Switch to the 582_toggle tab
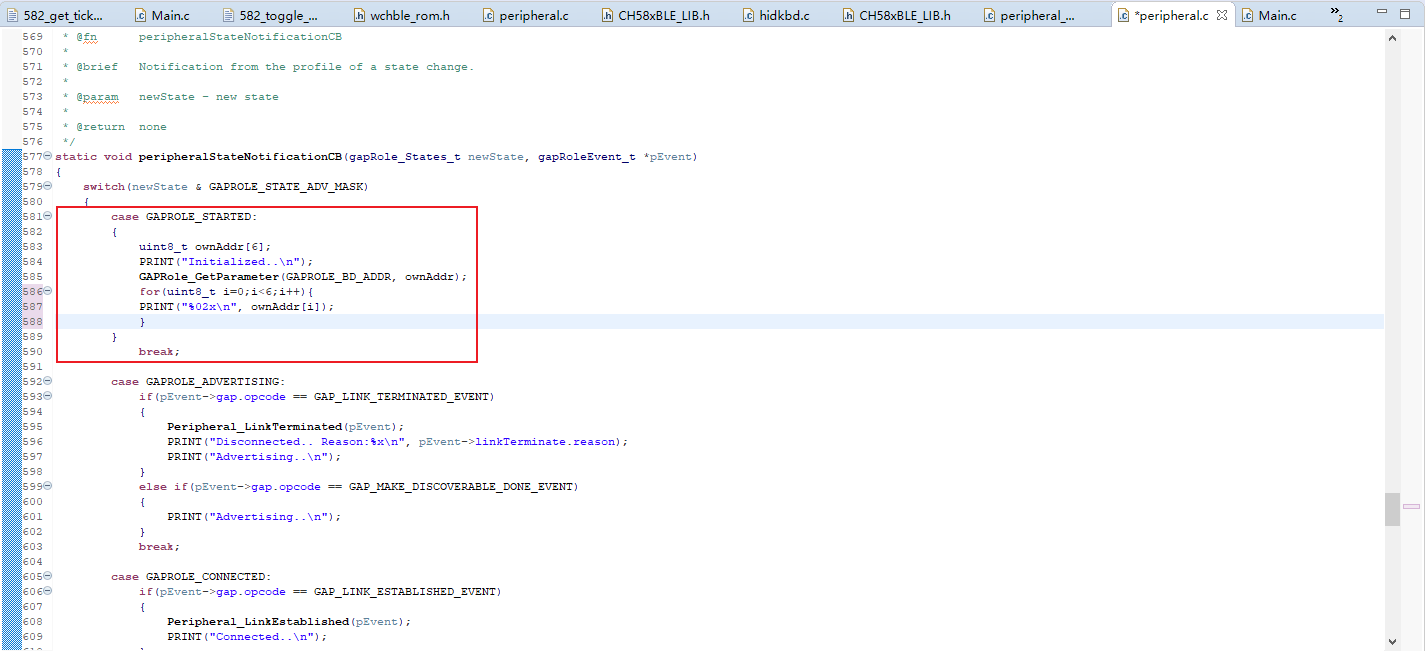 pyautogui.click(x=278, y=15)
